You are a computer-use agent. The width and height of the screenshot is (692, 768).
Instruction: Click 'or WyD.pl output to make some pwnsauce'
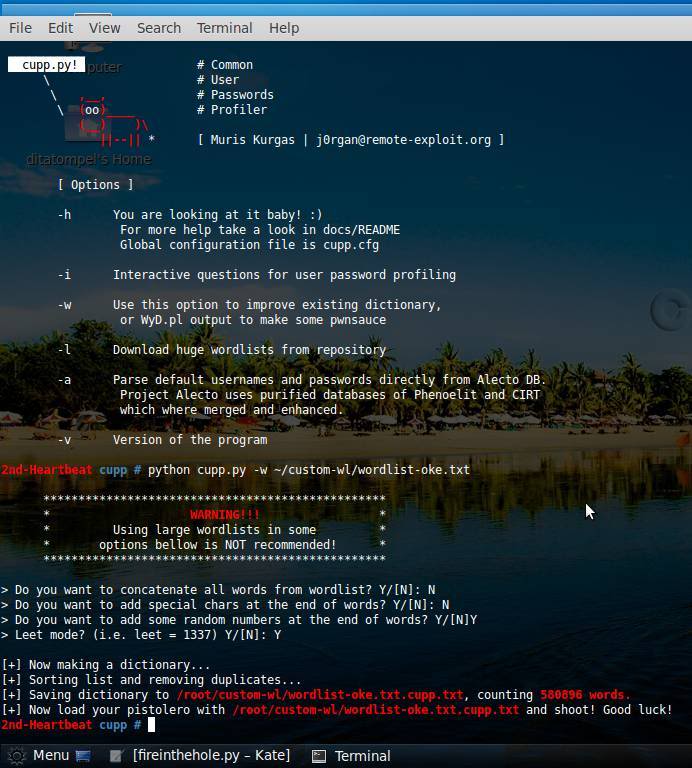(x=253, y=320)
